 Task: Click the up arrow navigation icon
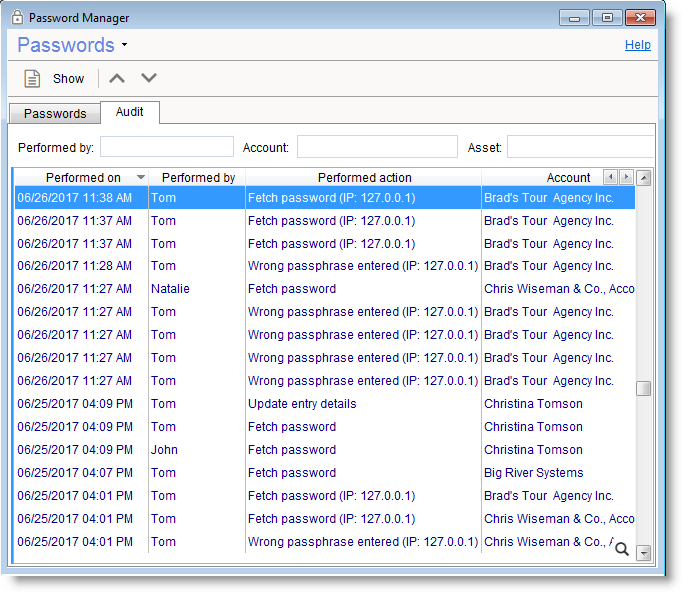pyautogui.click(x=117, y=78)
